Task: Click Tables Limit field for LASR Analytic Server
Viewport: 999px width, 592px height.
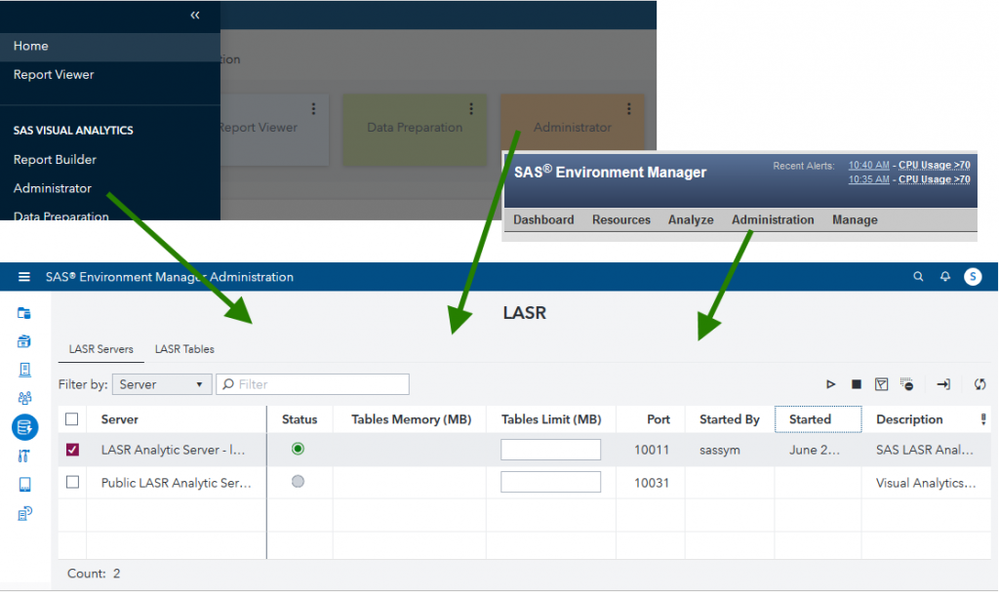Action: 550,449
